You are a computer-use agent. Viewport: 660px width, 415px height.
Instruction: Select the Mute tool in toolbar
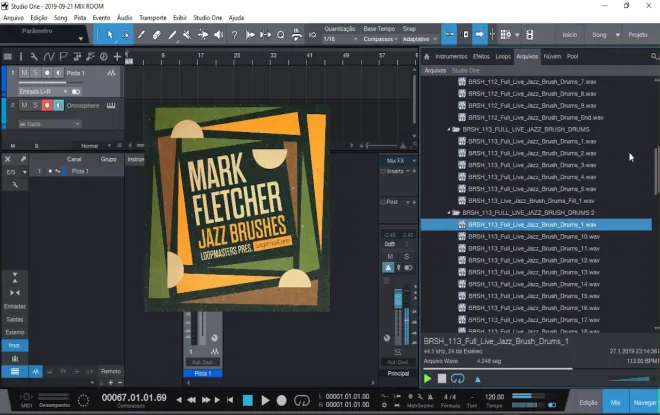(187, 35)
